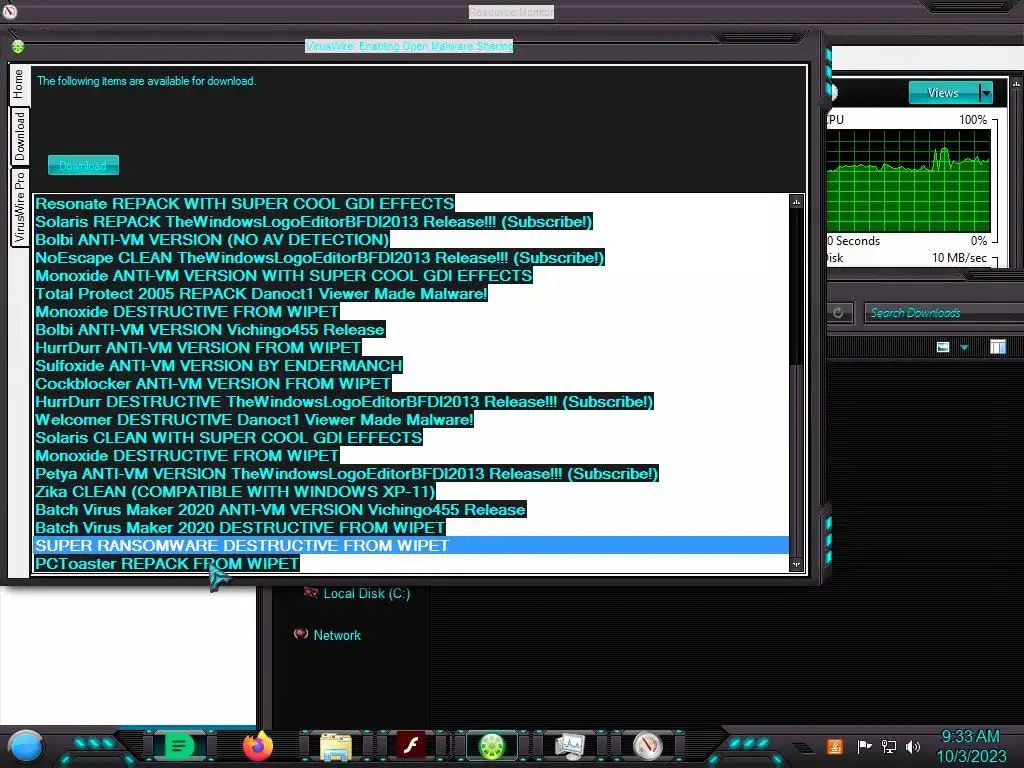Open the network tray icon
Screen dimensions: 1024x768
[889, 746]
